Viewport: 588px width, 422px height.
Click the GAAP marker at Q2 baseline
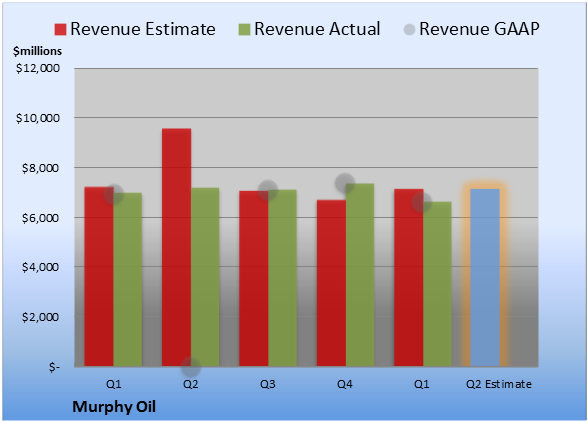191,367
